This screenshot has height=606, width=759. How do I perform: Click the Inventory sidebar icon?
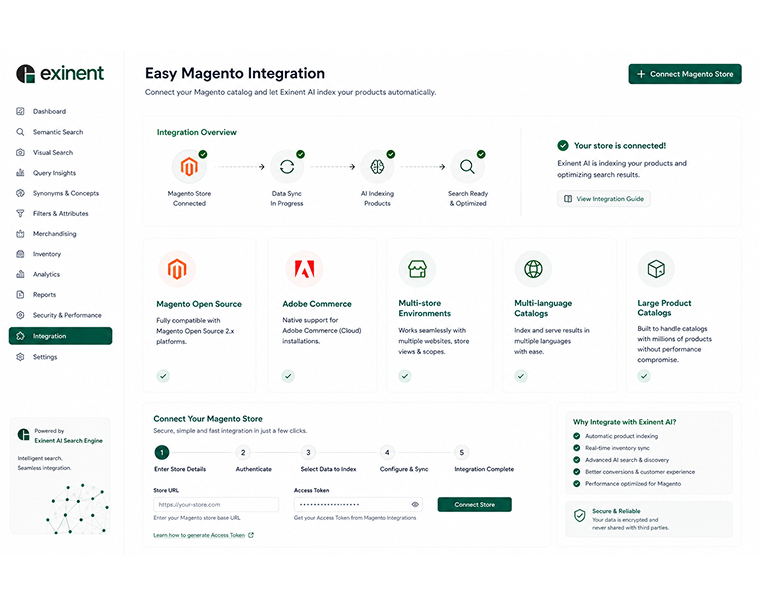pos(20,254)
